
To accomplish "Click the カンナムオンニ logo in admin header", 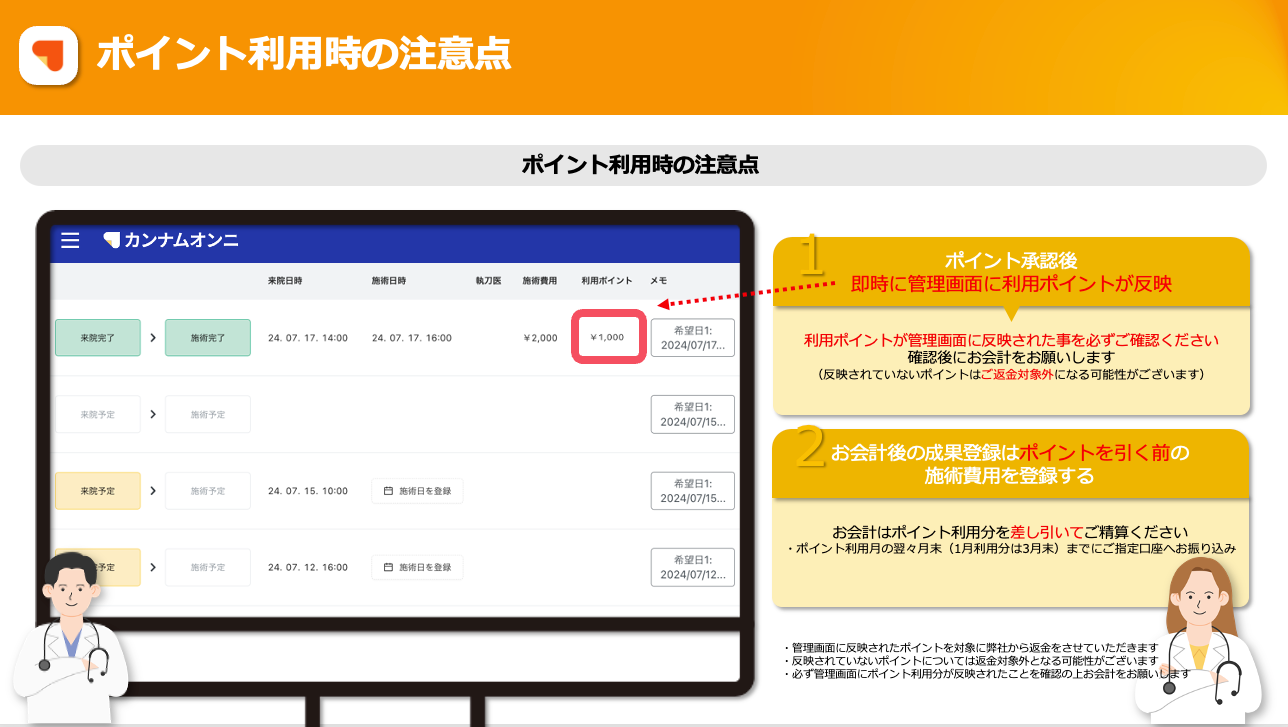I will coord(171,240).
